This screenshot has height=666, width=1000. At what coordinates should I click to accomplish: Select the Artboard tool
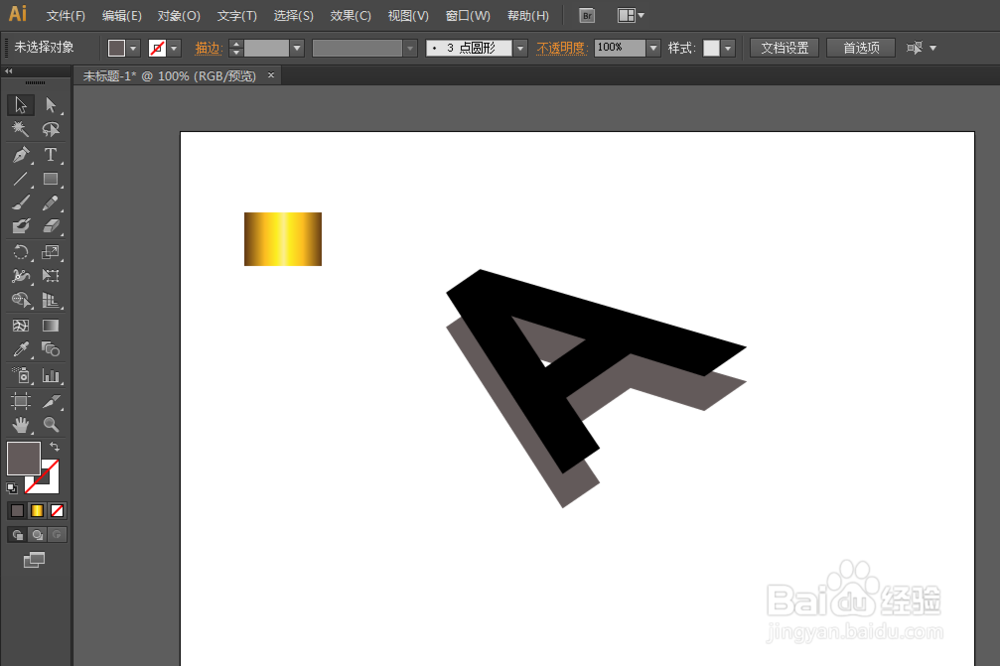[21, 401]
